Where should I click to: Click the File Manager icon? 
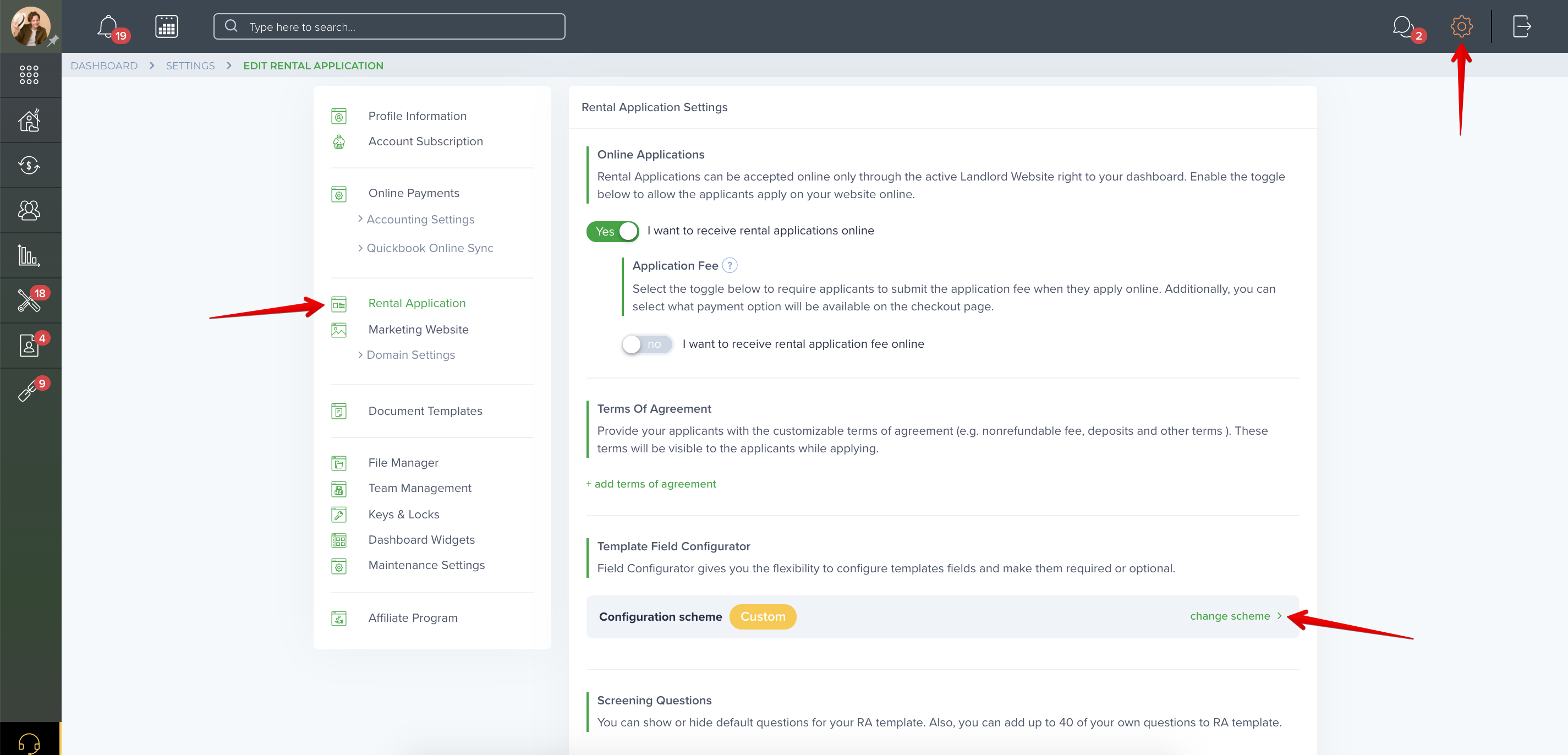tap(339, 463)
